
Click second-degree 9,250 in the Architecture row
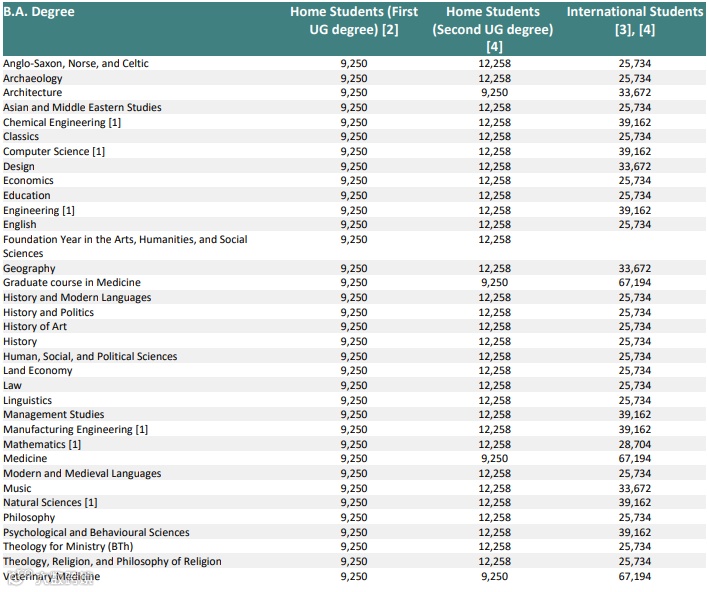[x=495, y=92]
